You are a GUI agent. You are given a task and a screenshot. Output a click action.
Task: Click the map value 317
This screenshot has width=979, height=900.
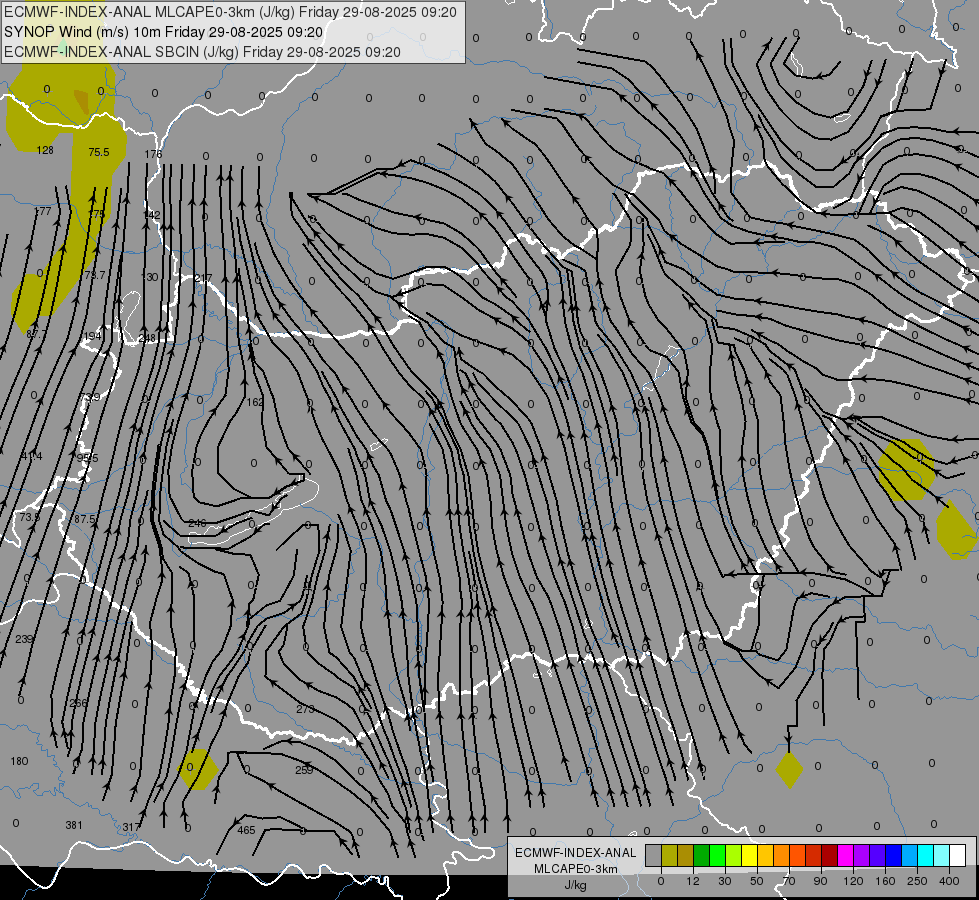(x=130, y=827)
